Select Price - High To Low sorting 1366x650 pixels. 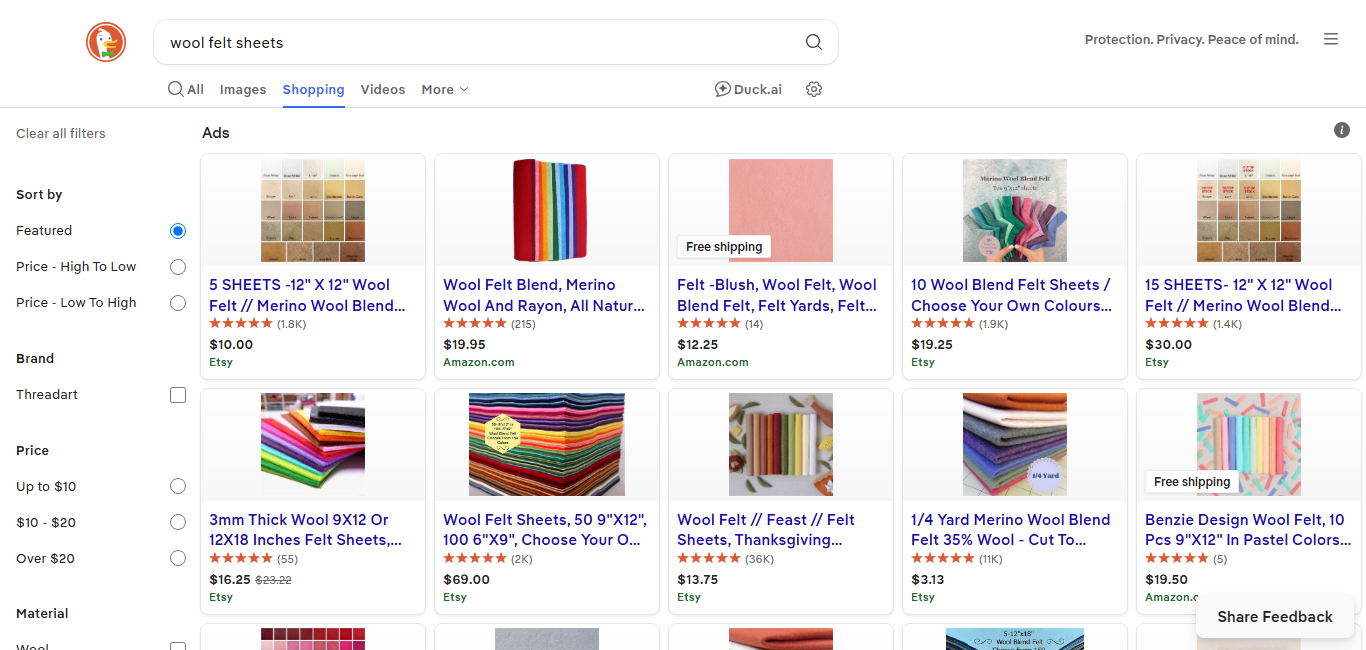pyautogui.click(x=178, y=267)
